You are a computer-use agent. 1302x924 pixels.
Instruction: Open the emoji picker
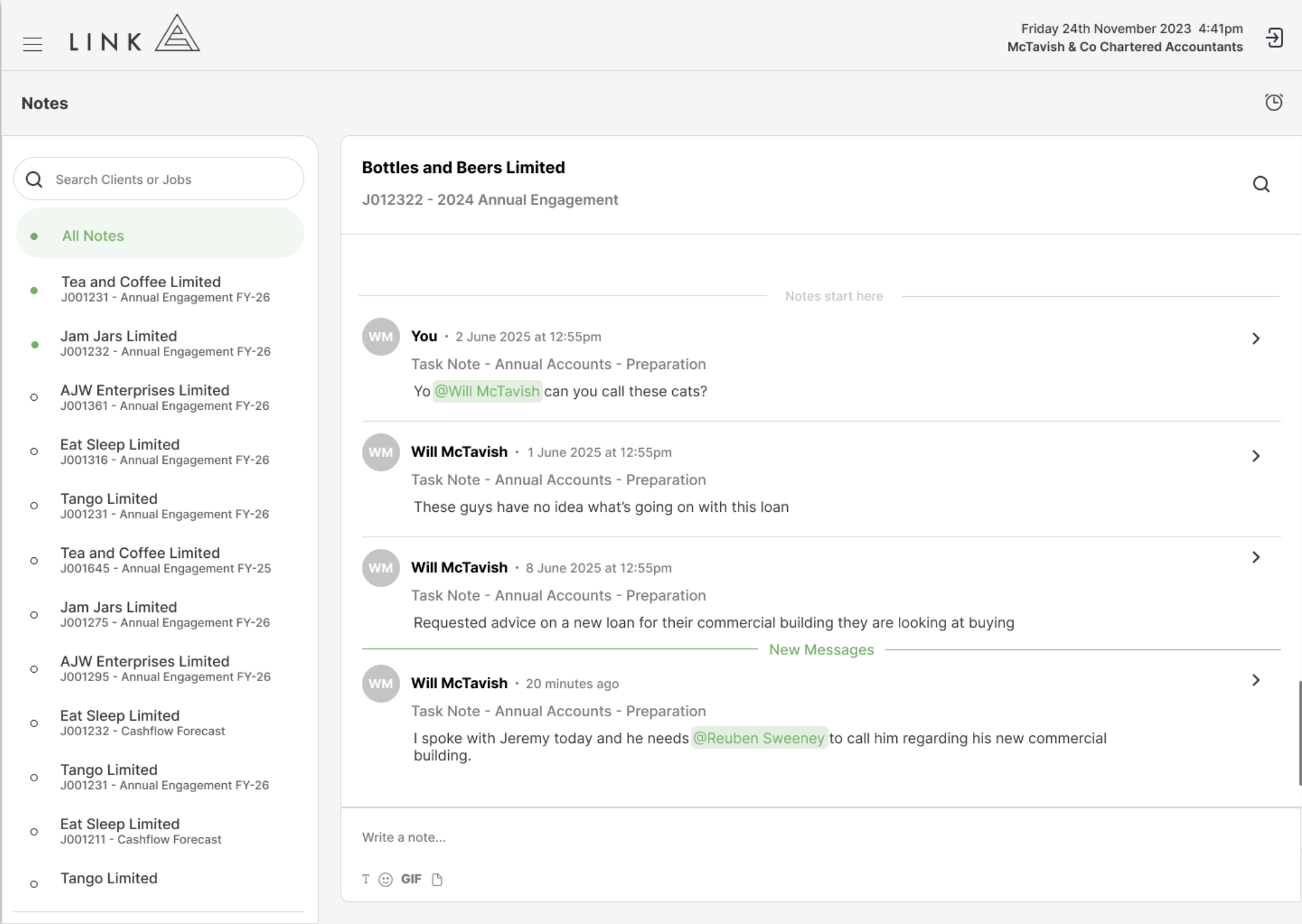(x=386, y=880)
